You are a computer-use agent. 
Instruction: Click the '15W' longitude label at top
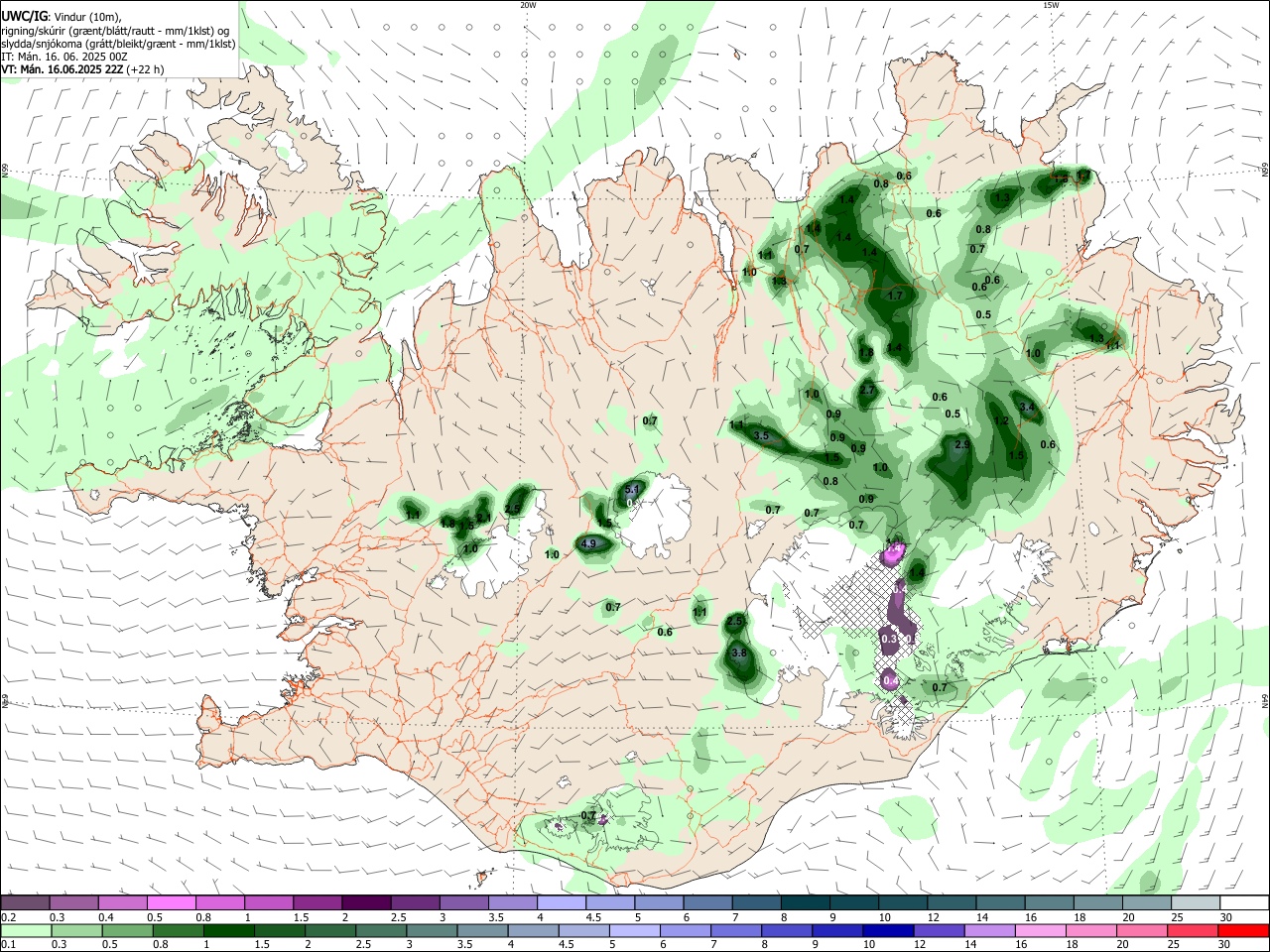coord(1051,5)
